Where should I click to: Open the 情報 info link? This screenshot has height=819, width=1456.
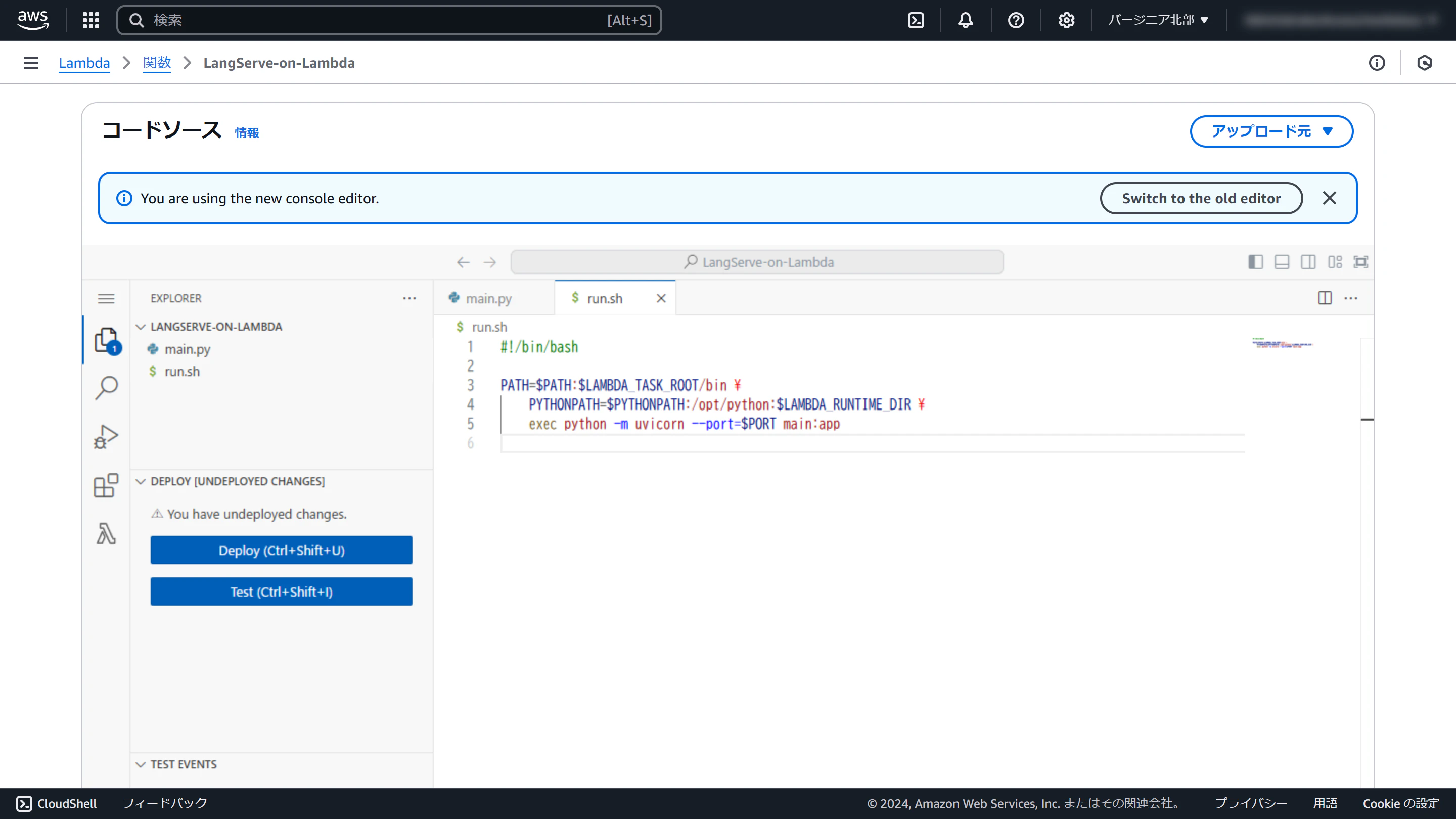(247, 133)
